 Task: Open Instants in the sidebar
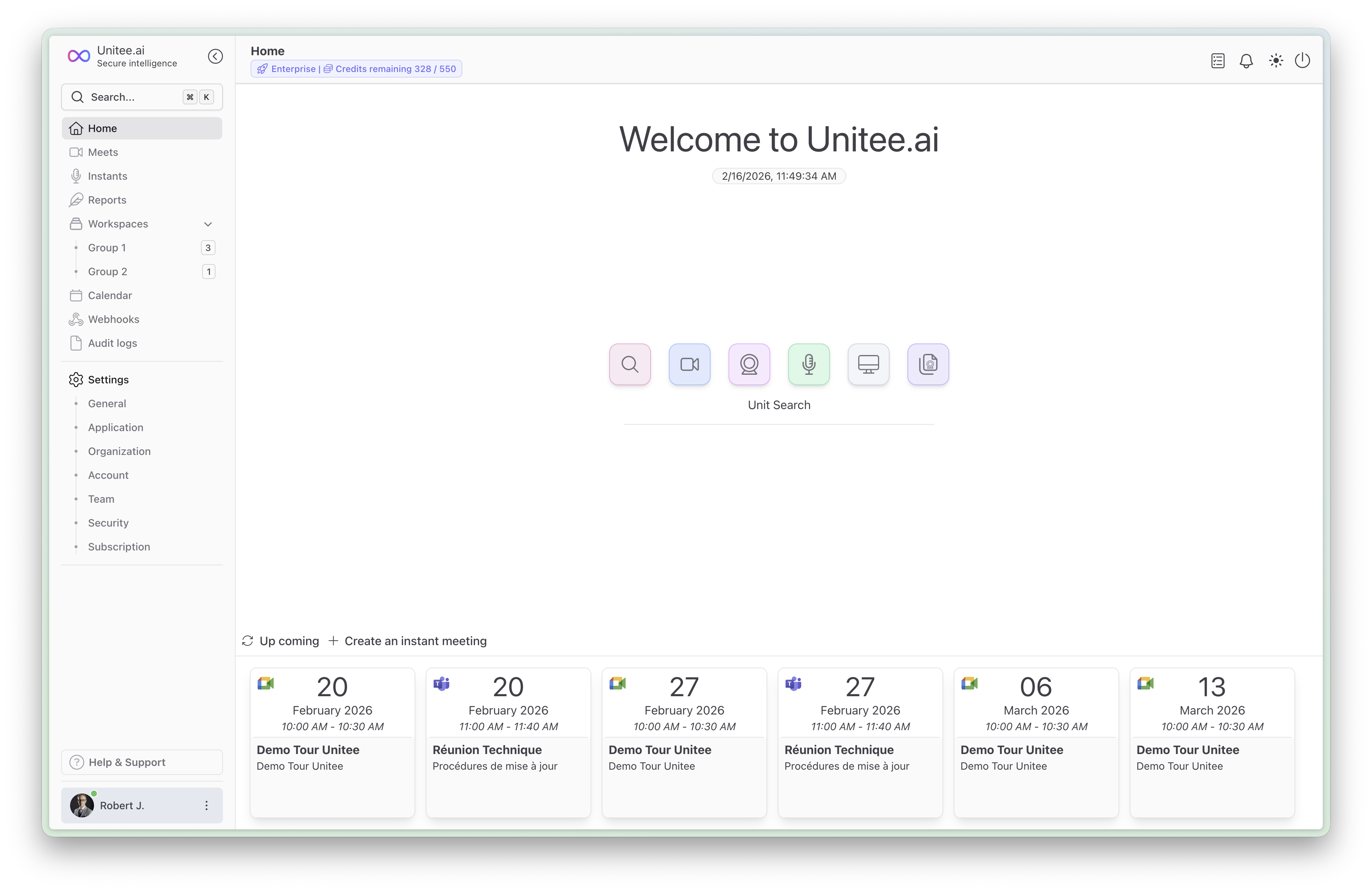[142, 176]
